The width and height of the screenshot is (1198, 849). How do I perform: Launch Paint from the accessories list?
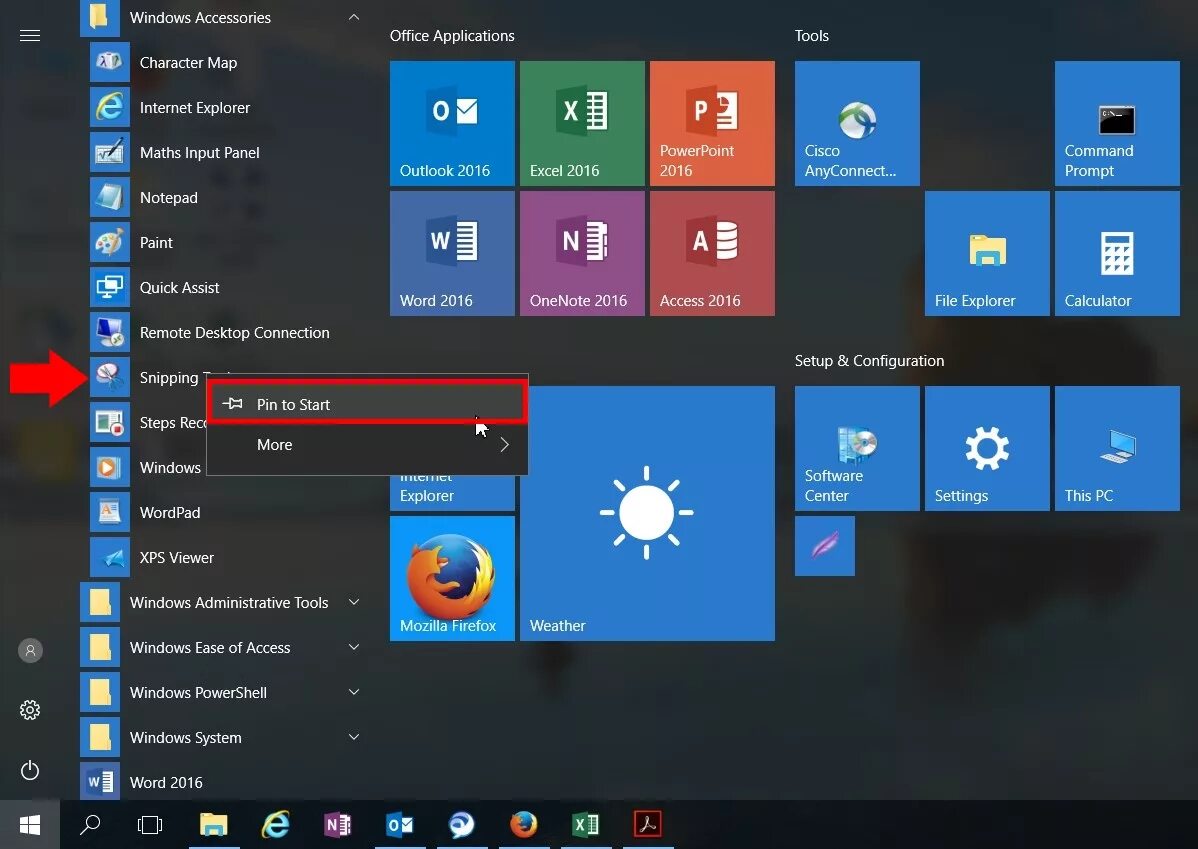[x=222, y=243]
